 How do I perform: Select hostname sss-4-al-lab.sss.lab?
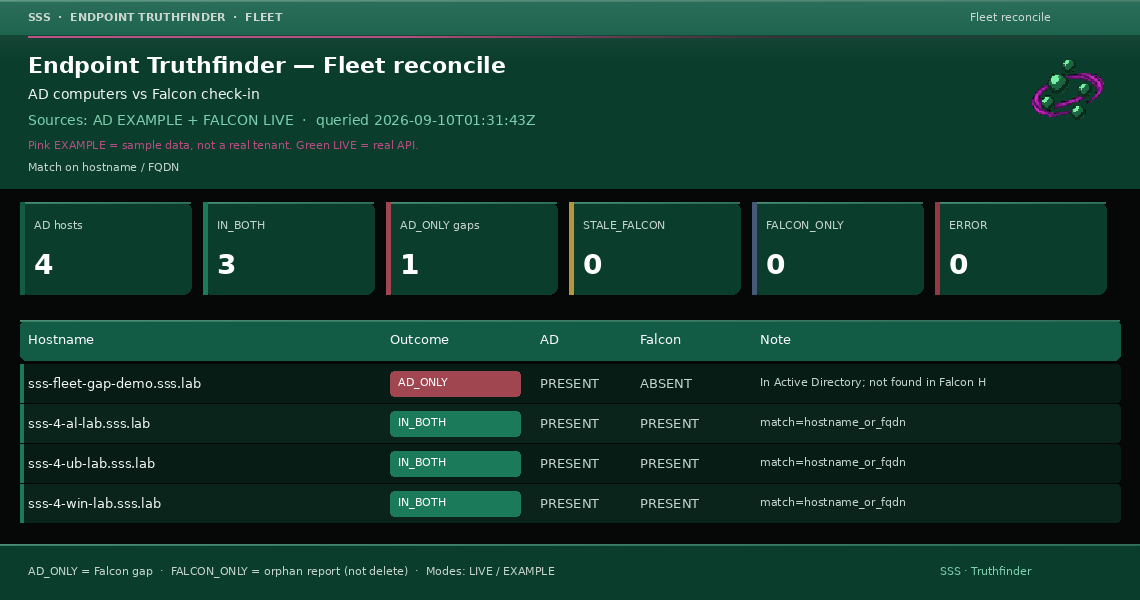coord(89,423)
